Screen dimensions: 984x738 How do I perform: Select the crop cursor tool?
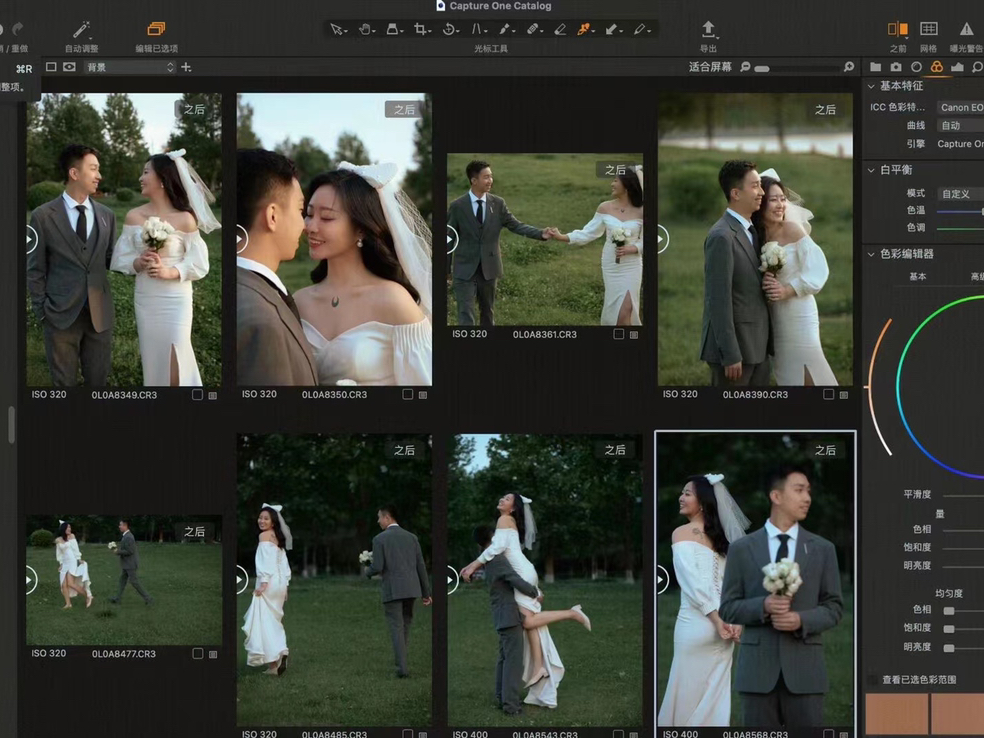click(421, 30)
